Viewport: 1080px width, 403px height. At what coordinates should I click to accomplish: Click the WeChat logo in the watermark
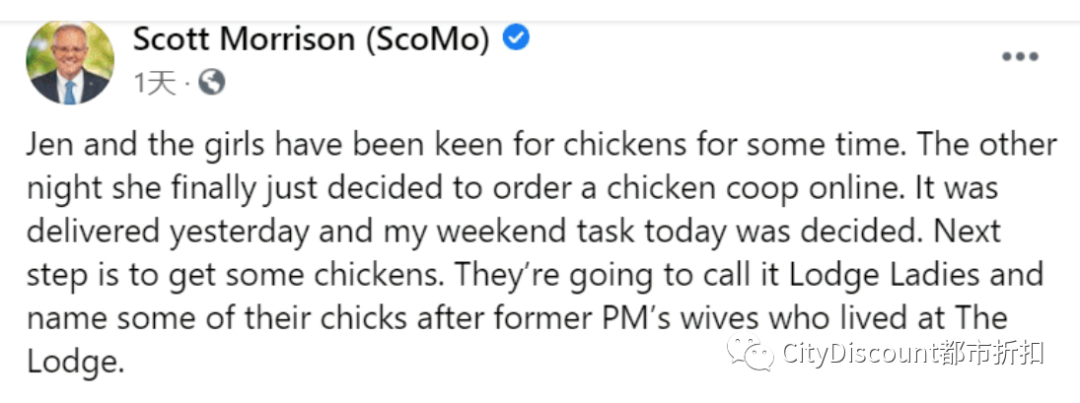751,351
